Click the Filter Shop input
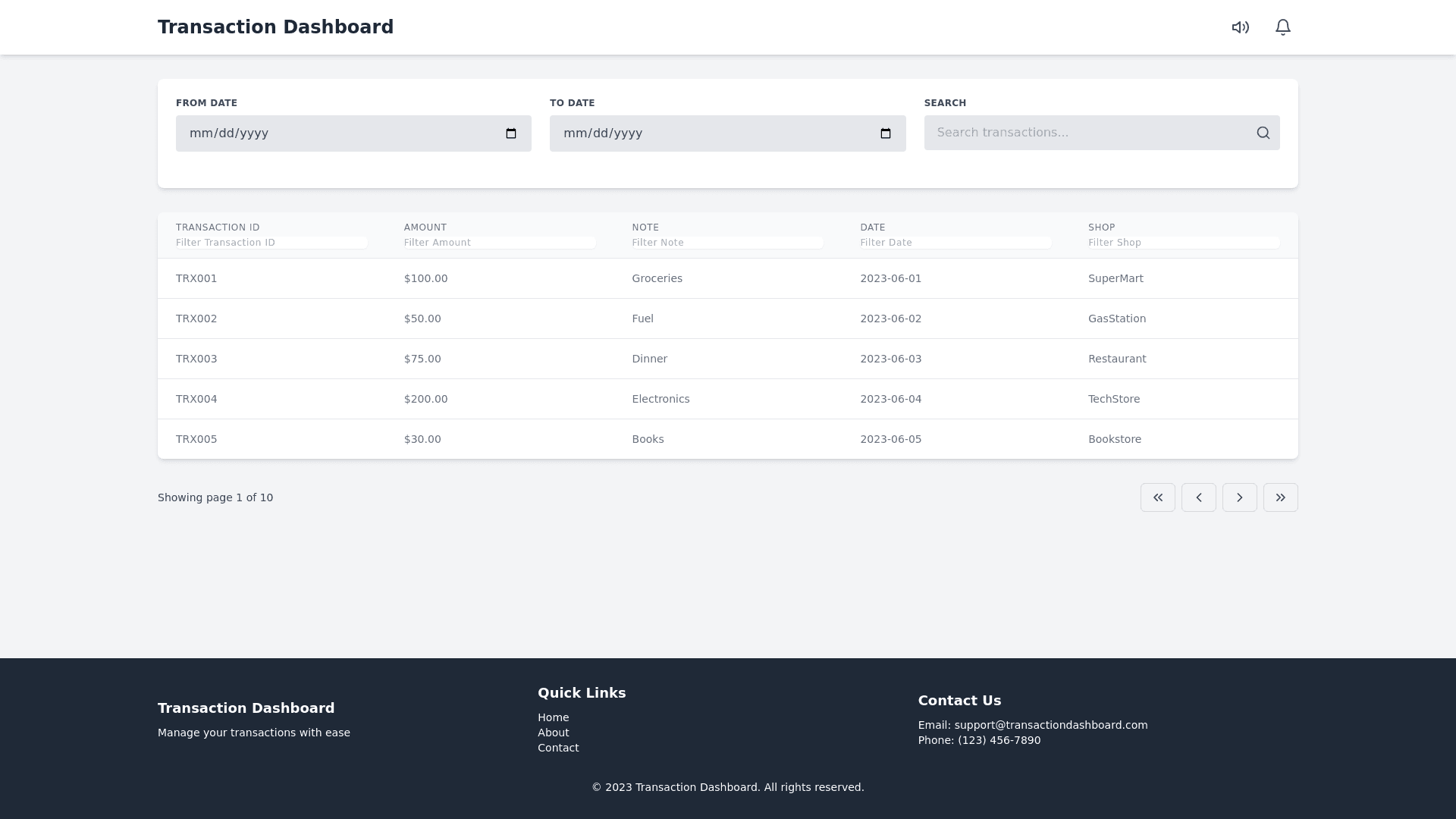The image size is (1456, 819). pos(1183,243)
